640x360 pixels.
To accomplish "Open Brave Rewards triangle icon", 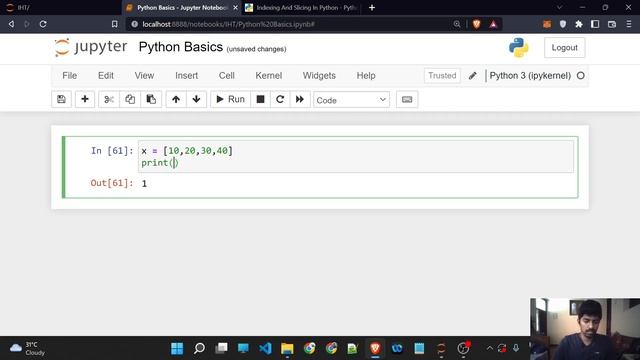I will click(493, 24).
